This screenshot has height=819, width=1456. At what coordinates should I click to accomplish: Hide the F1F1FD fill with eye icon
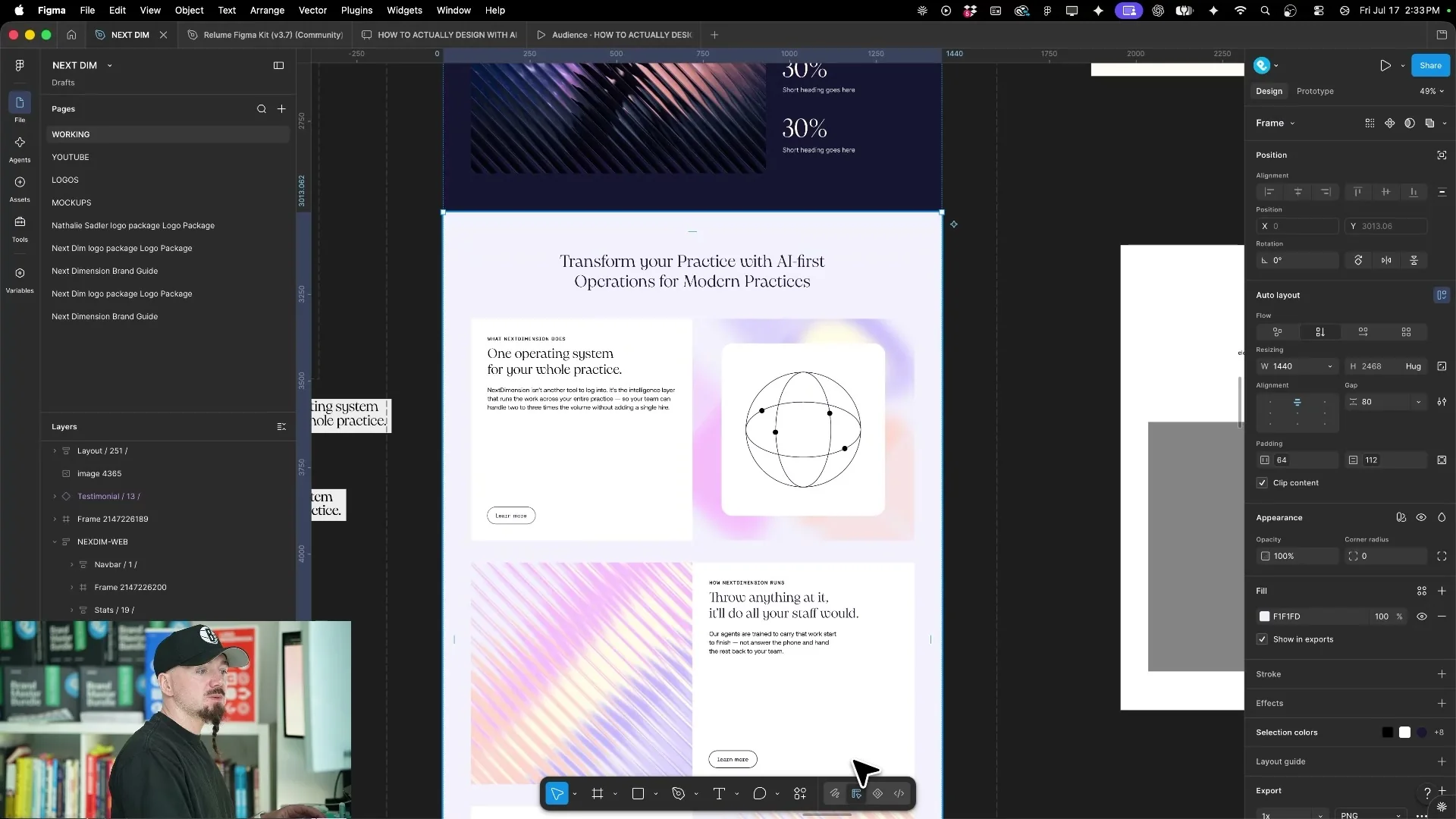coord(1422,617)
